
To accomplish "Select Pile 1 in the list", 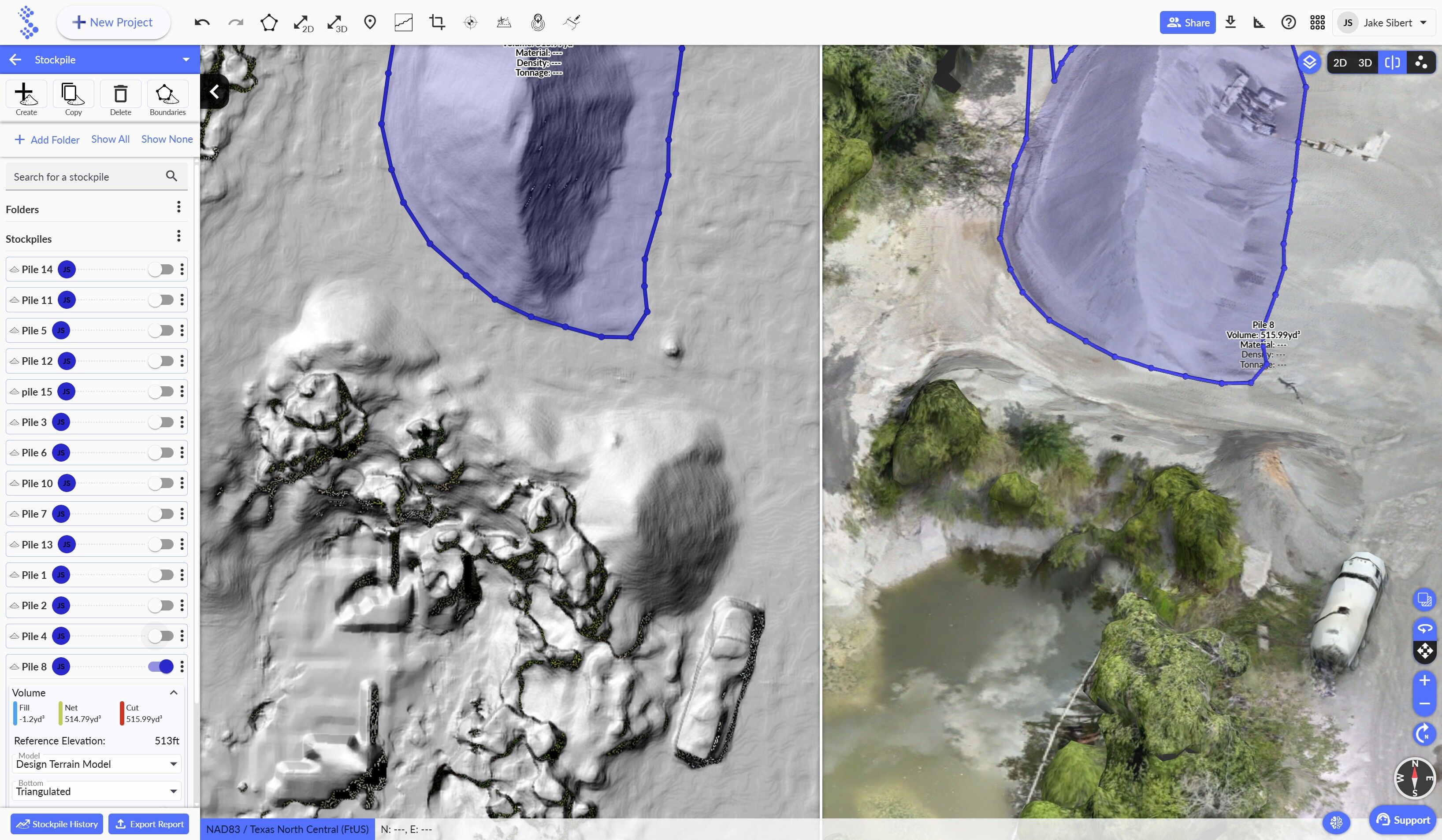I will 97,575.
